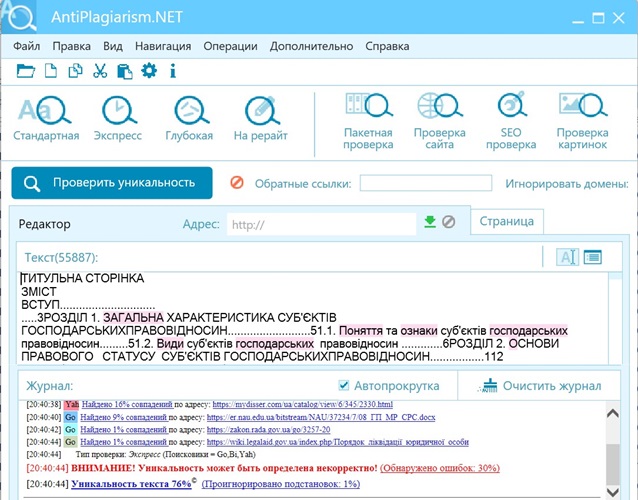The image size is (638, 500).
Task: Switch to the Редактор tab
Action: click(44, 224)
